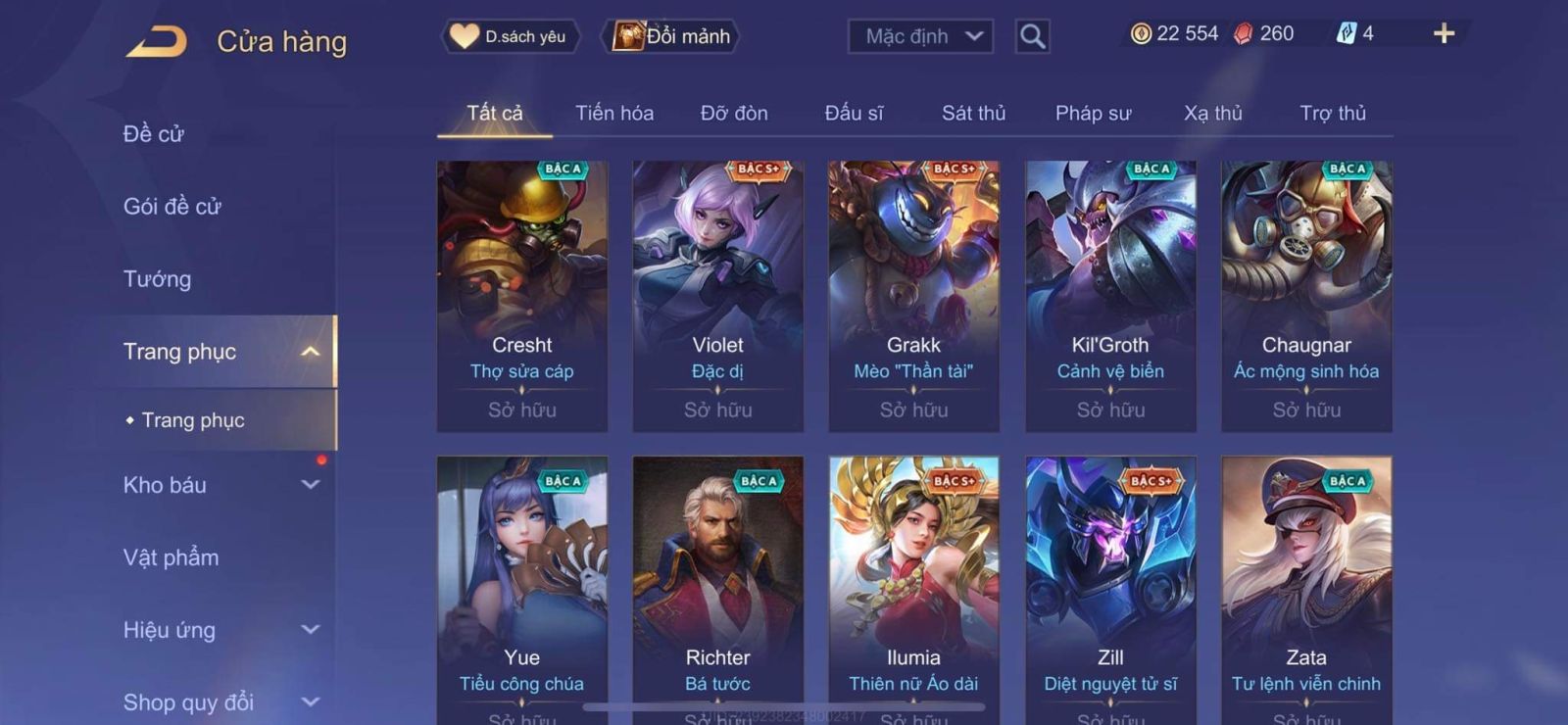Click the red ruby currency icon
This screenshot has width=1568, height=725.
pyautogui.click(x=1243, y=34)
